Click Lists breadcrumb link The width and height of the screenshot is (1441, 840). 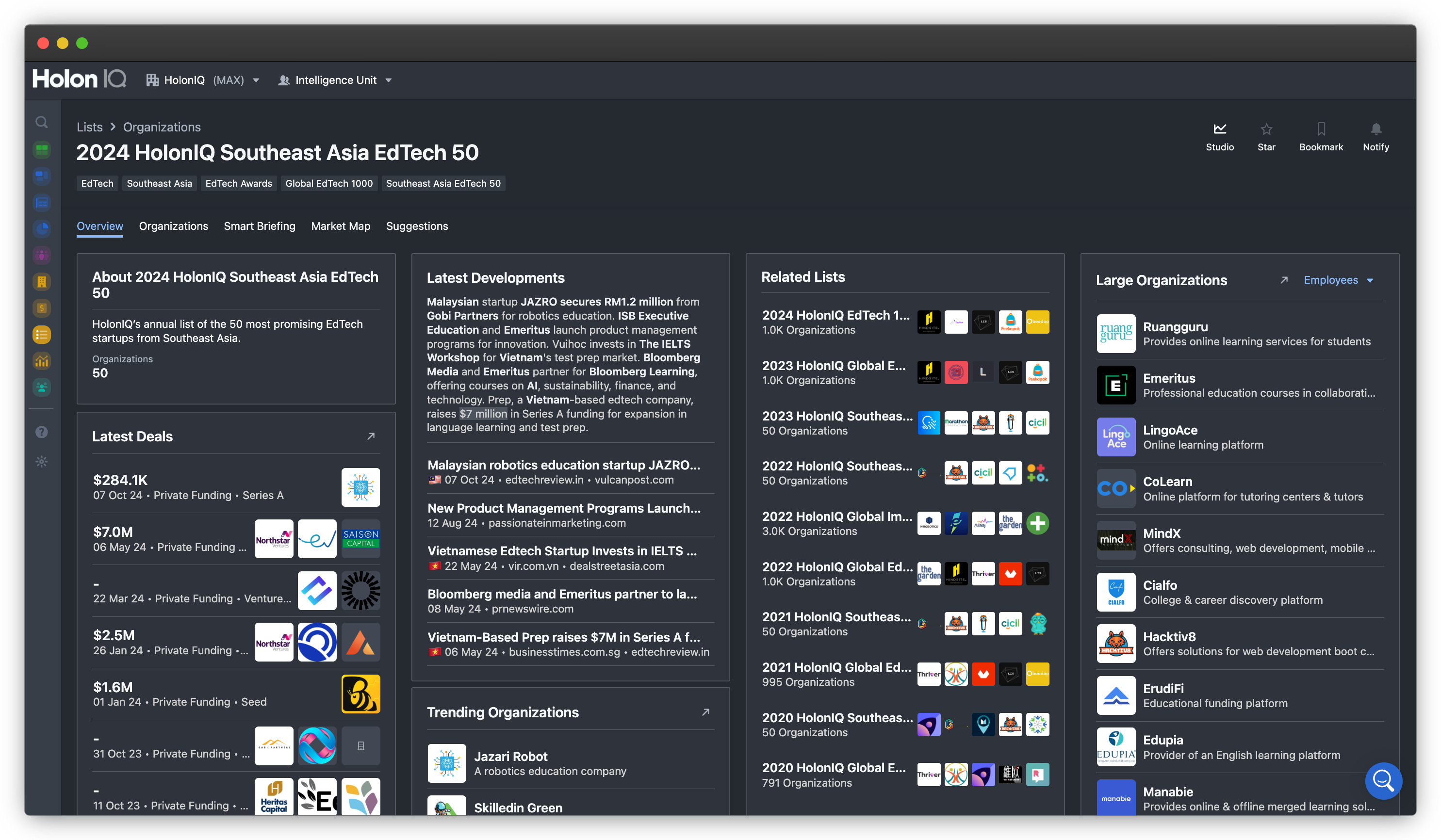click(x=89, y=127)
